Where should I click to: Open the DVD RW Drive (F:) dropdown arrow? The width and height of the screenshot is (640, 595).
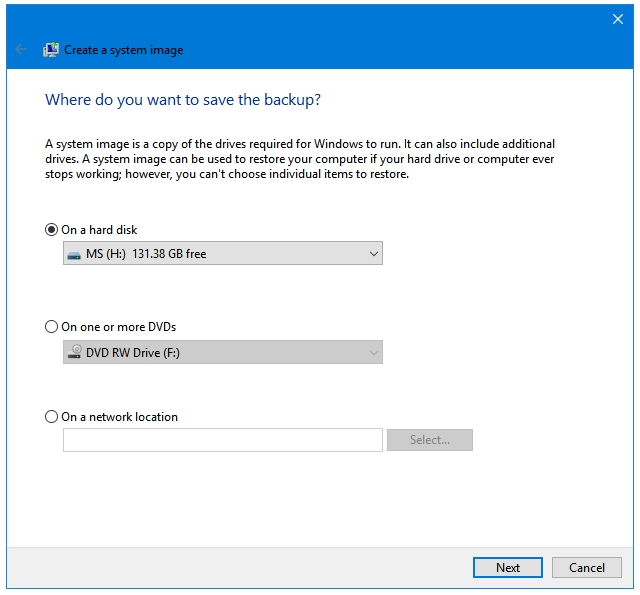coord(373,353)
